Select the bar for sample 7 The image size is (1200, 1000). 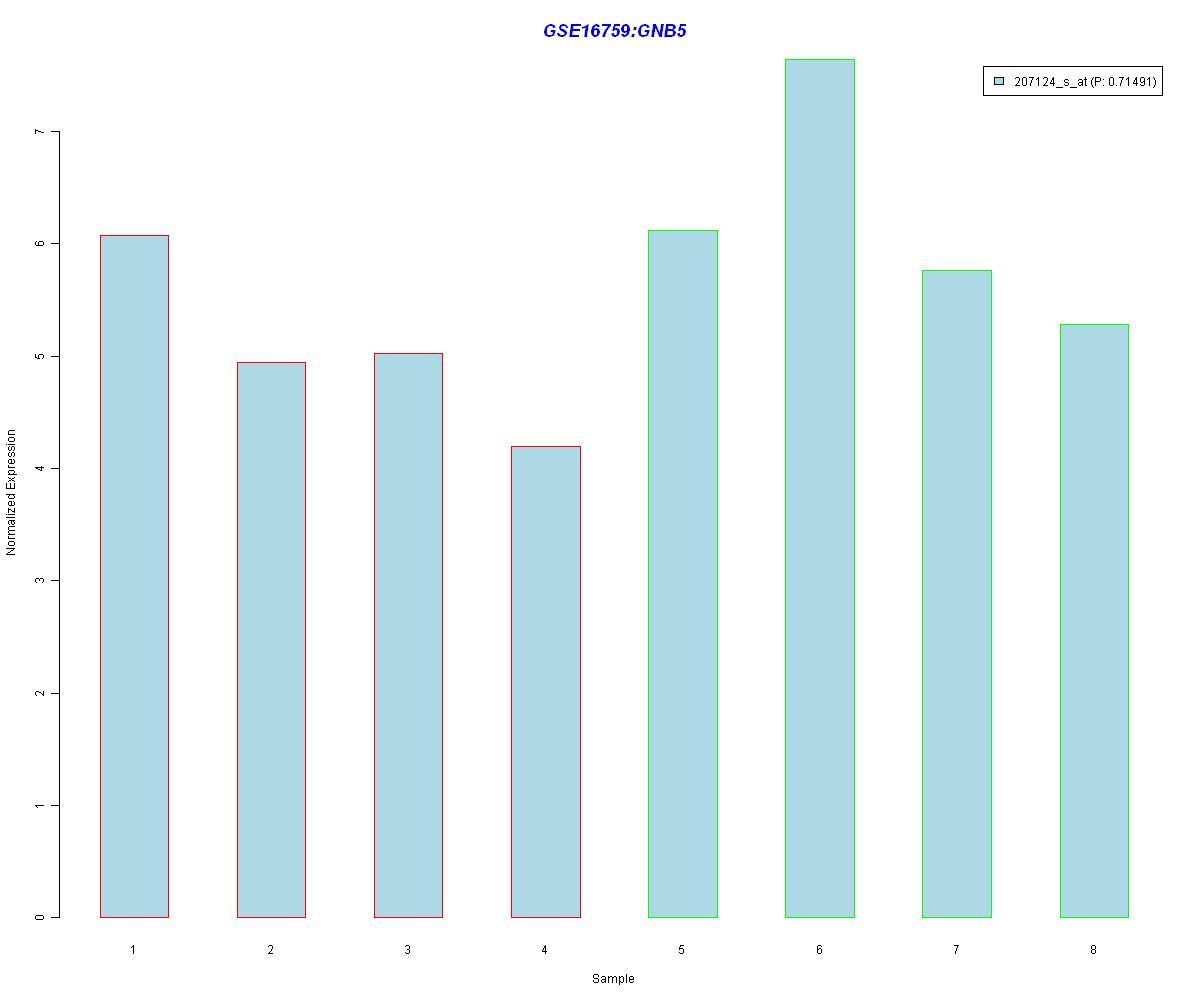[956, 594]
